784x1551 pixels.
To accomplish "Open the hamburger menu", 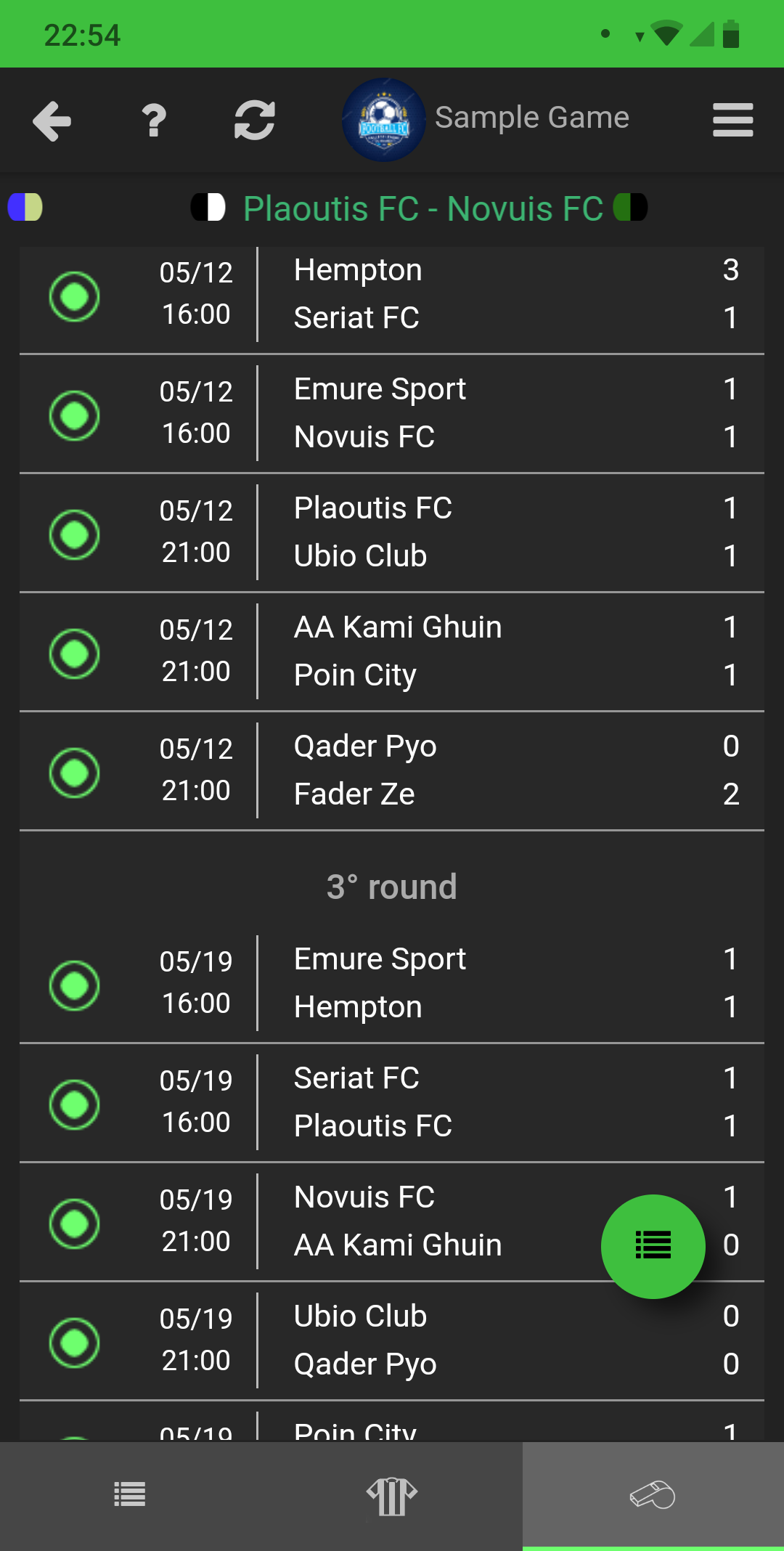I will click(x=733, y=120).
